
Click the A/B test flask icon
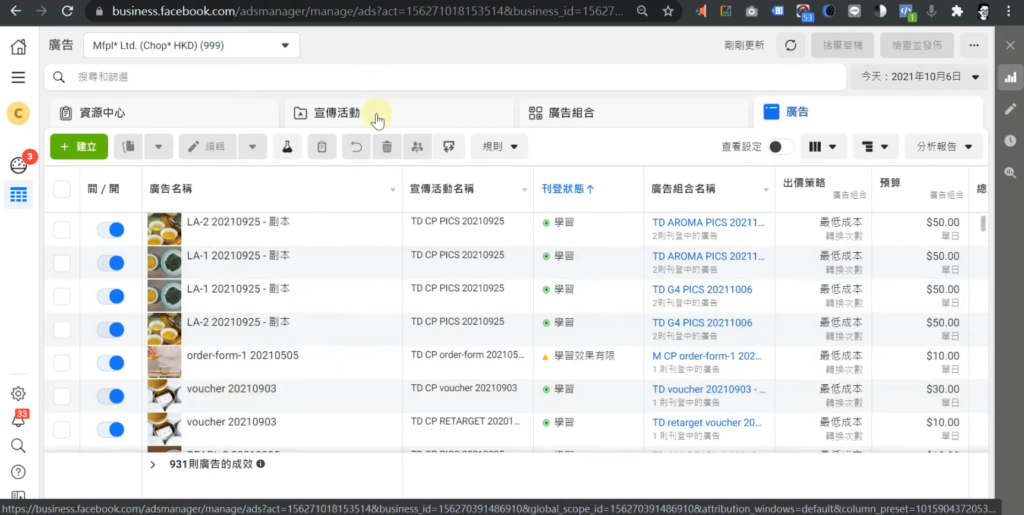pos(287,147)
